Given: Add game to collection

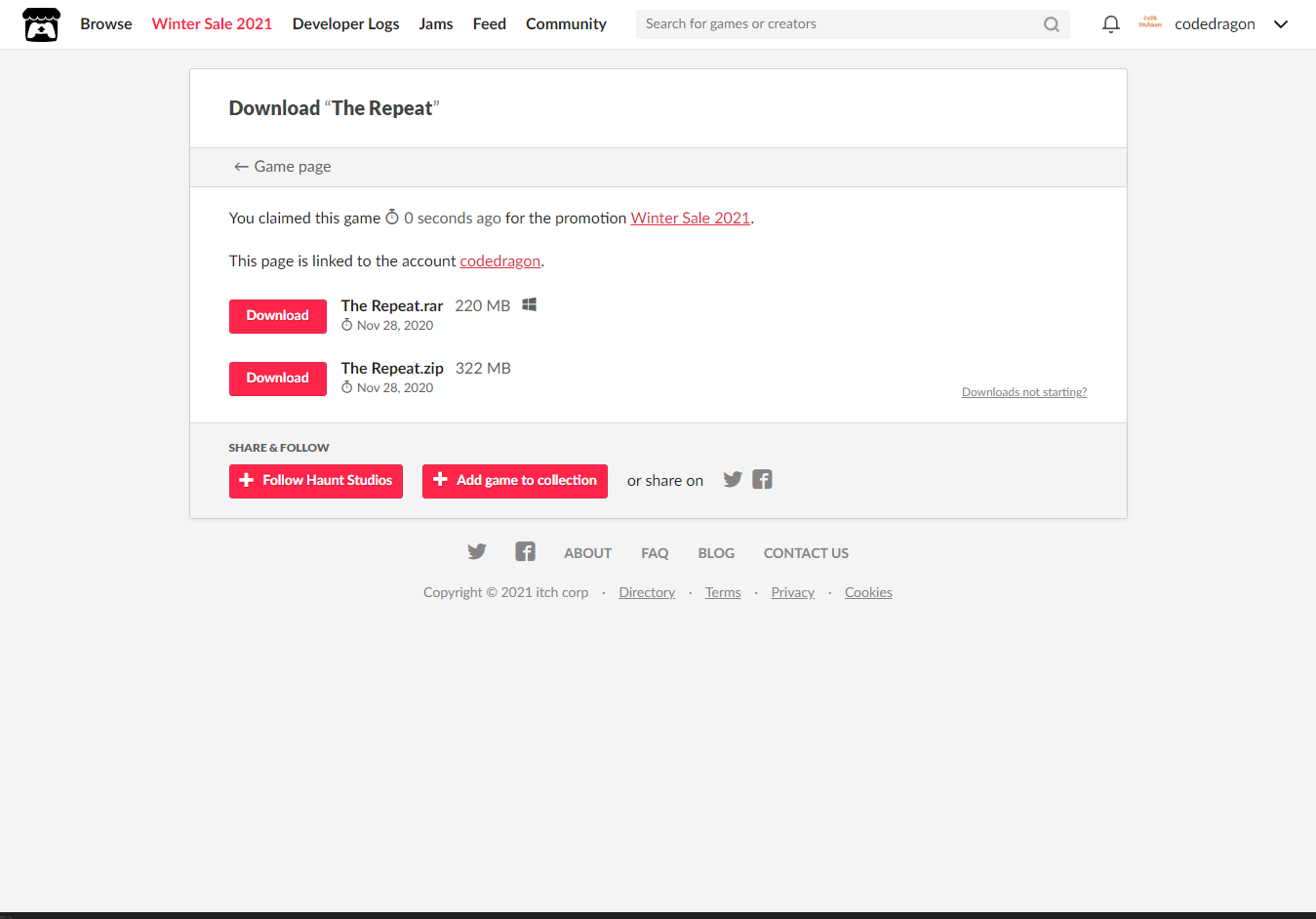Looking at the screenshot, I should click(x=514, y=481).
